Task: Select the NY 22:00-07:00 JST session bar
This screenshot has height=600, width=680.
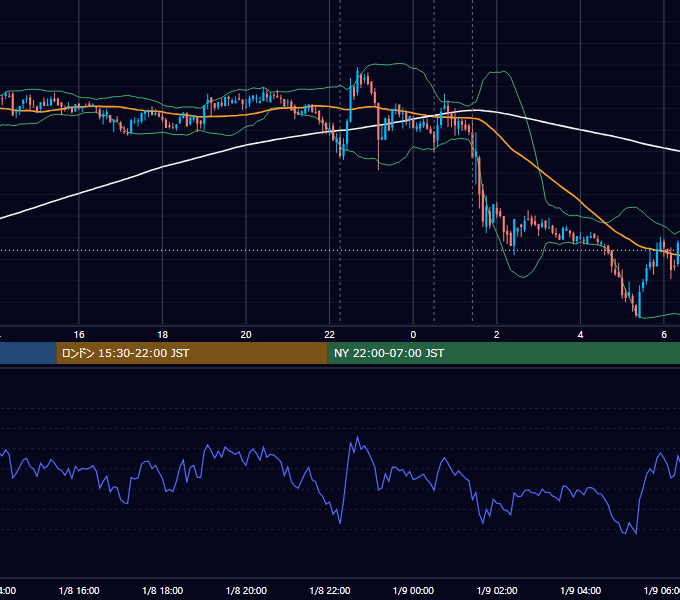Action: tap(503, 353)
